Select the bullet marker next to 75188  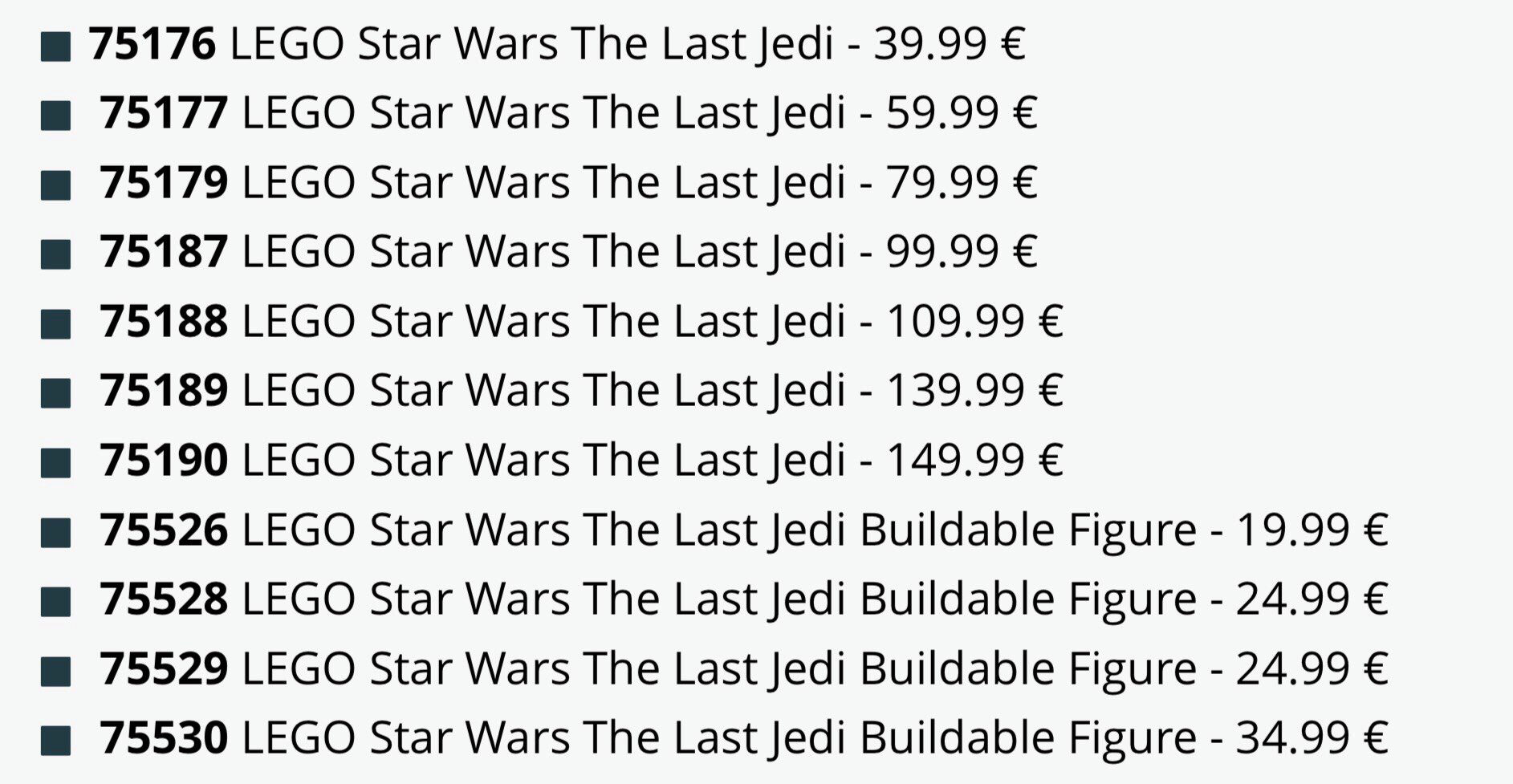click(x=55, y=324)
